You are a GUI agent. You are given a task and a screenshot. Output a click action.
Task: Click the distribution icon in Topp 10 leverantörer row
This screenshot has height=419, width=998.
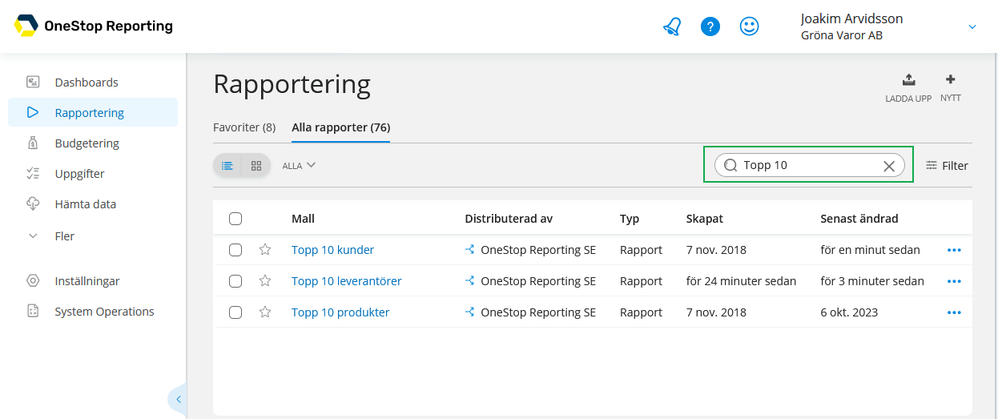[470, 281]
